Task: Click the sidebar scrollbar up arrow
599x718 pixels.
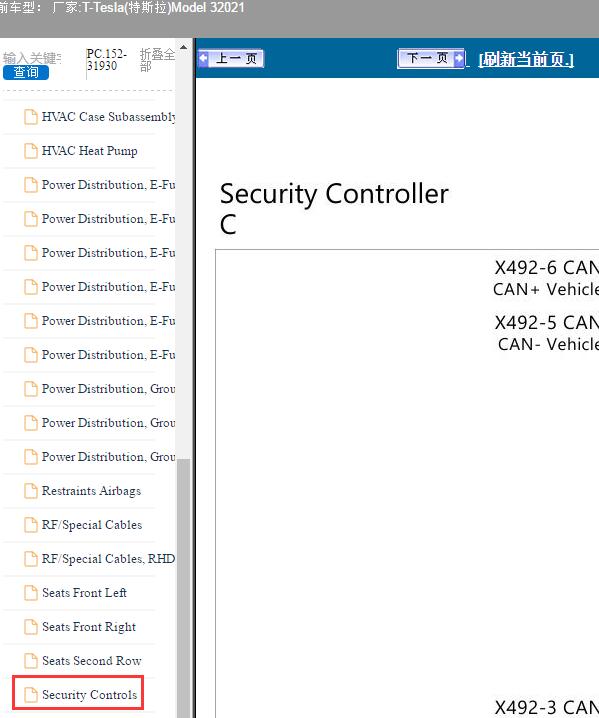Action: point(184,47)
